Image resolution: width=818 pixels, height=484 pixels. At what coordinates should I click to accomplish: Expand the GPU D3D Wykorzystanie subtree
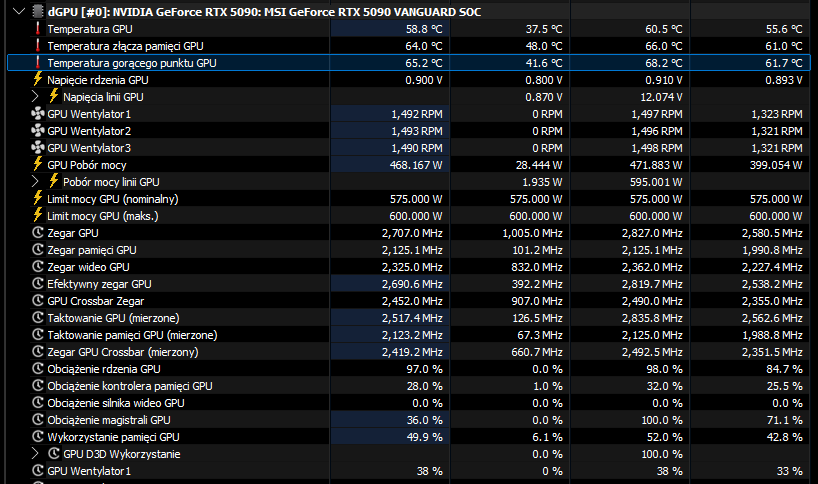35,453
